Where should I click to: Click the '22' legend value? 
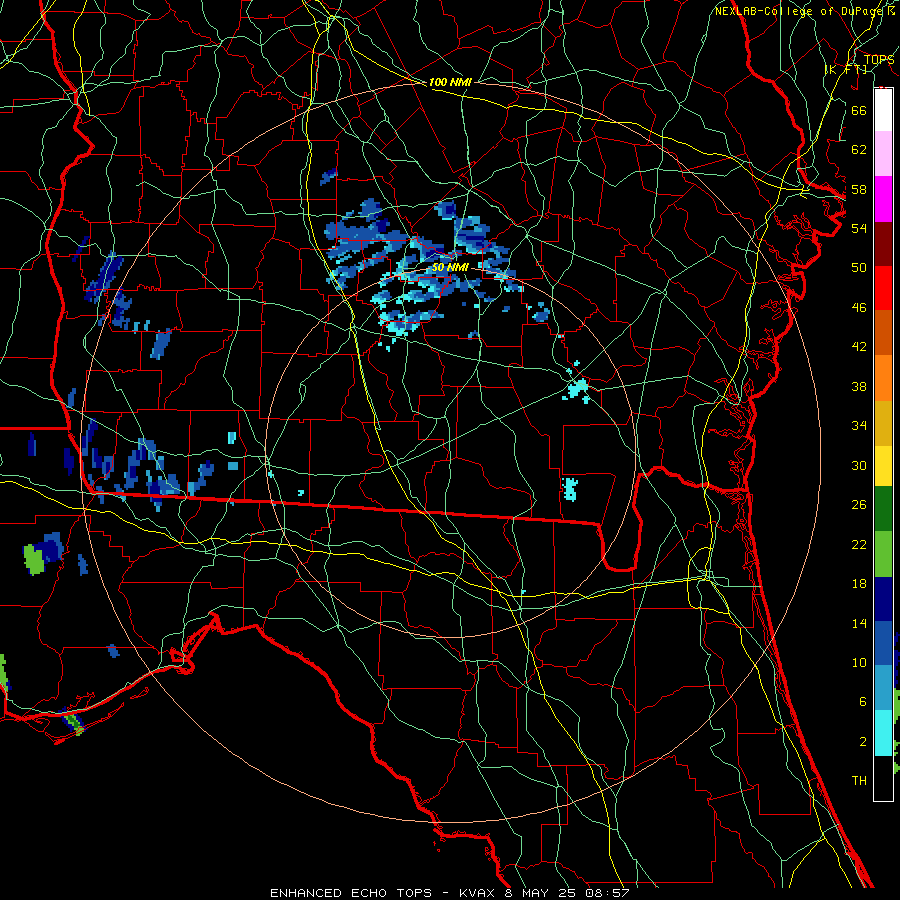[x=859, y=544]
